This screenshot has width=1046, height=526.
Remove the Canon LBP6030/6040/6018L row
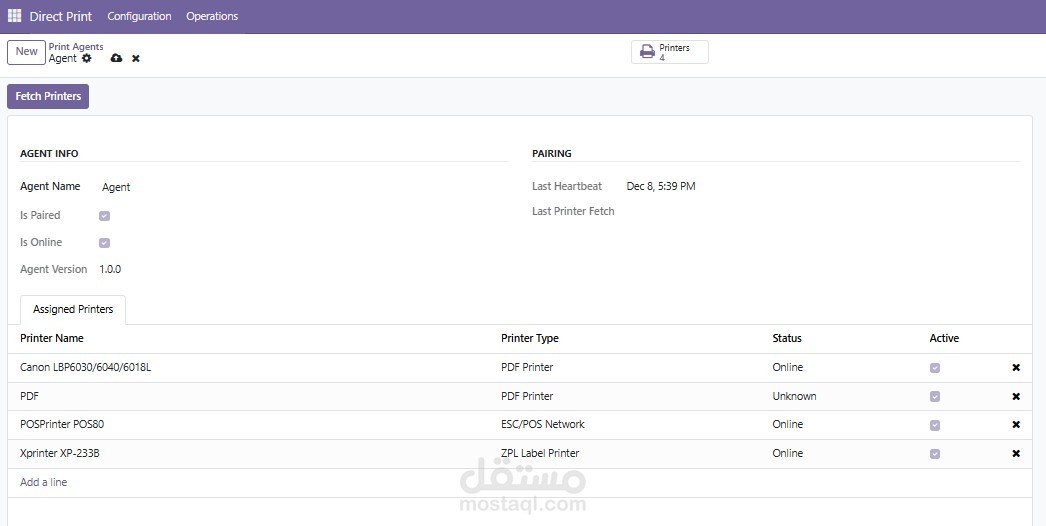pyautogui.click(x=1016, y=367)
